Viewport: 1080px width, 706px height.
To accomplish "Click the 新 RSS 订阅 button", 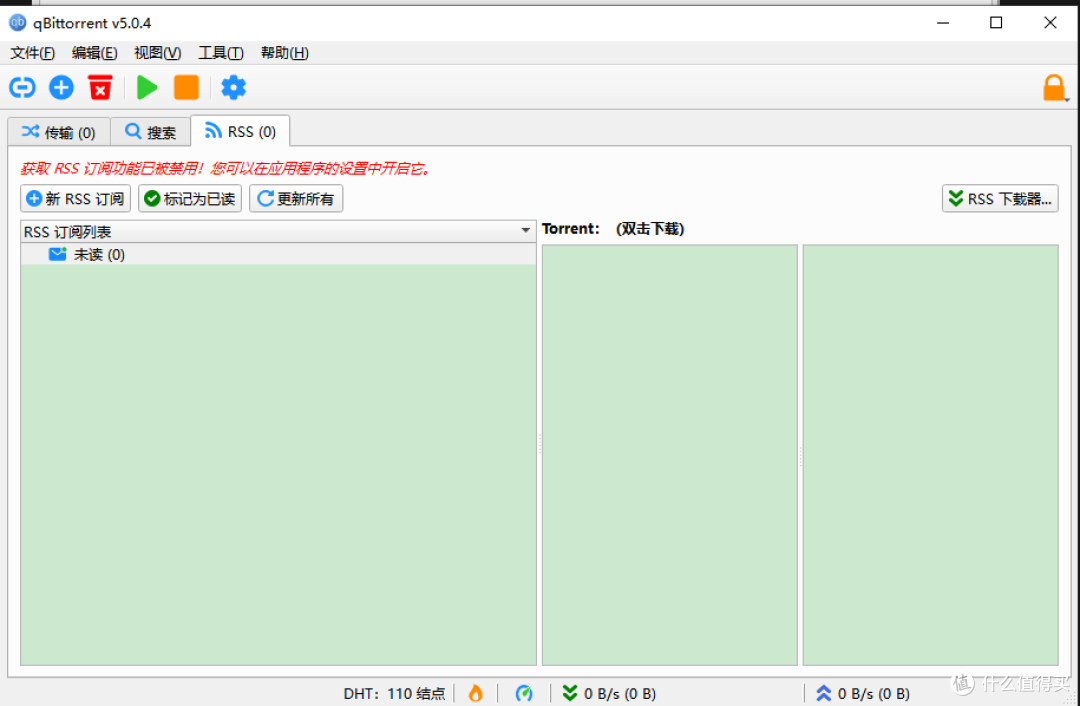I will coord(75,199).
